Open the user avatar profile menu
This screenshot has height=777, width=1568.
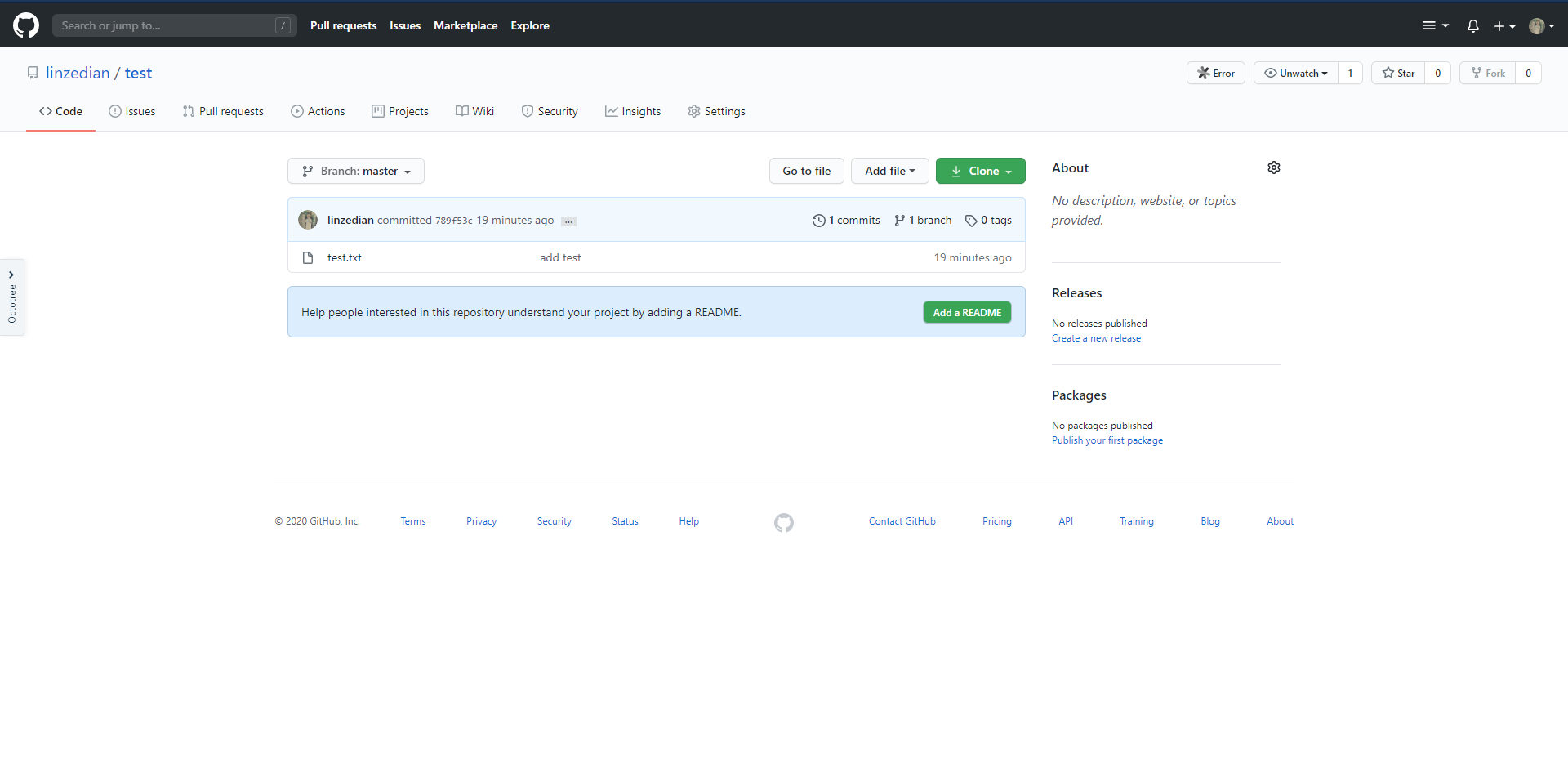pos(1542,26)
